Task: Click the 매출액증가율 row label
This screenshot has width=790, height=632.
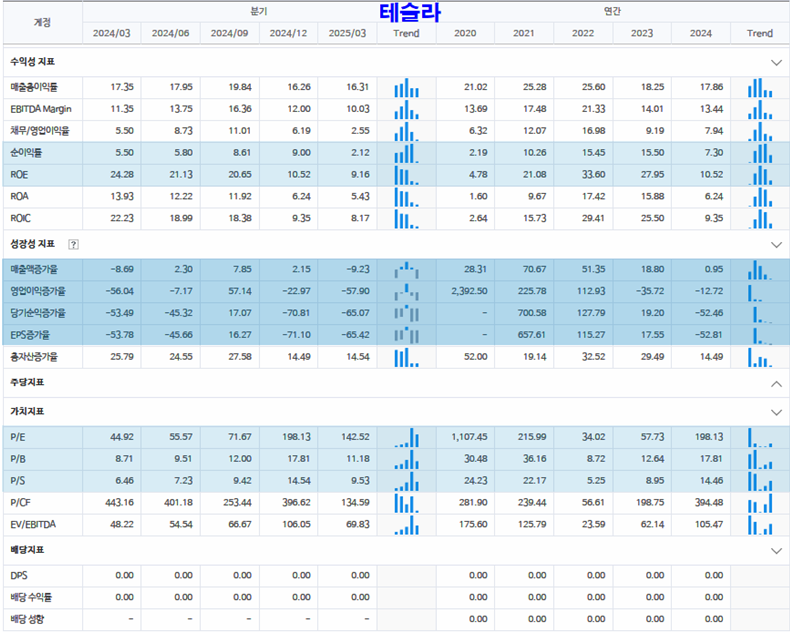Action: 35,270
